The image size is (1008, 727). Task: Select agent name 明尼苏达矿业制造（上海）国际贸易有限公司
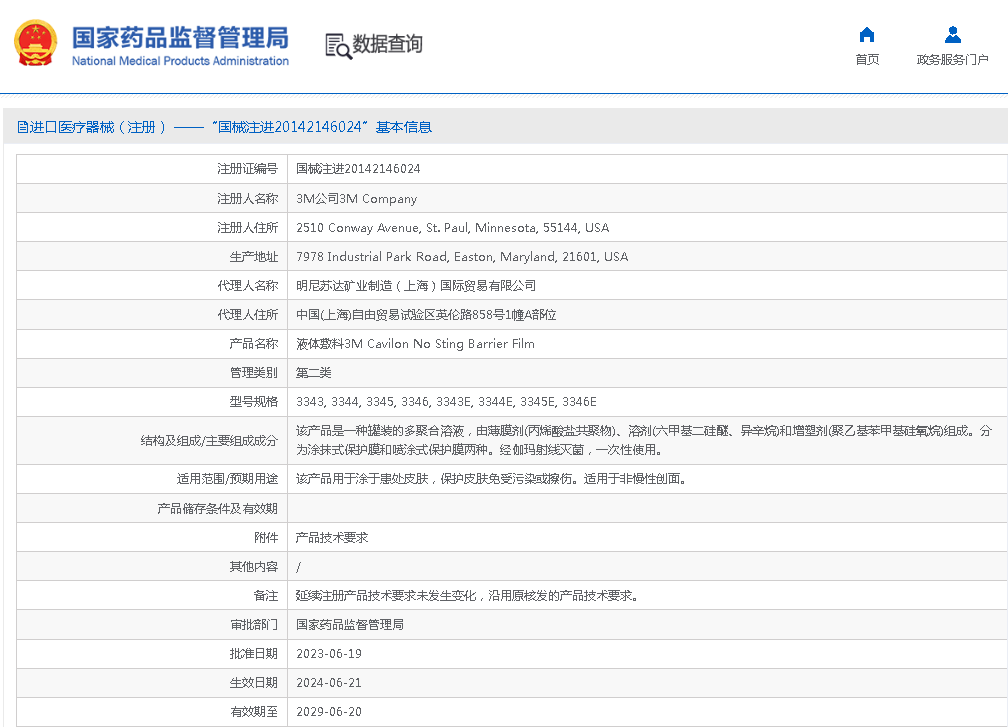416,285
